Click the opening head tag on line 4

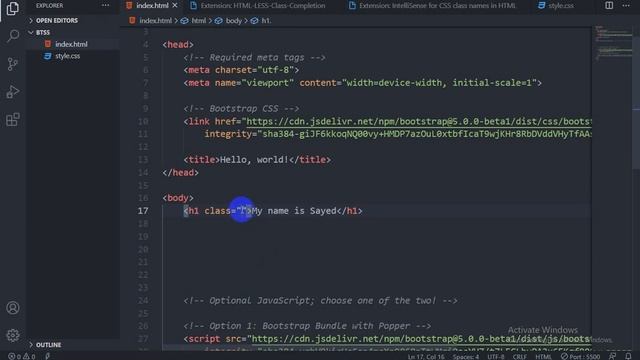178,44
